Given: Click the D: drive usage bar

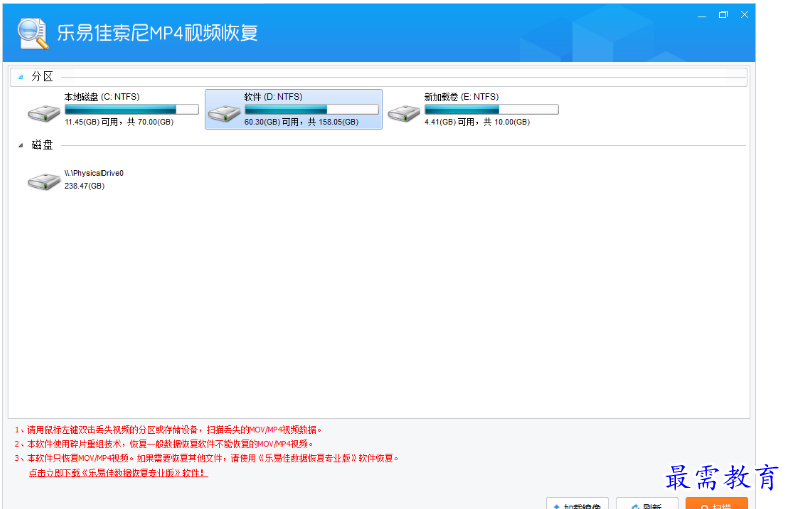Looking at the screenshot, I should point(311,109).
